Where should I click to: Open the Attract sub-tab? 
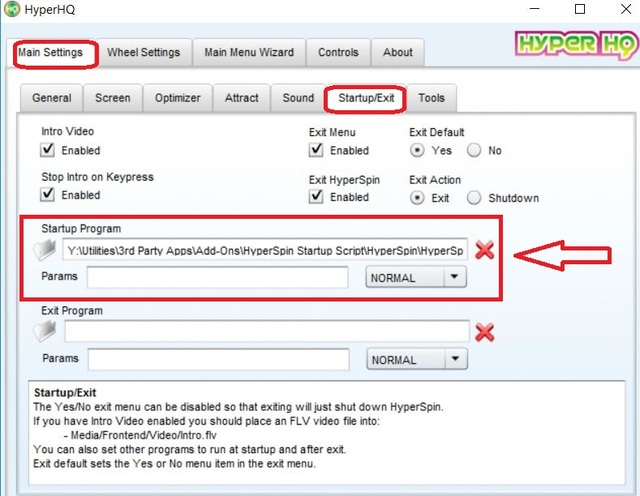click(x=241, y=98)
